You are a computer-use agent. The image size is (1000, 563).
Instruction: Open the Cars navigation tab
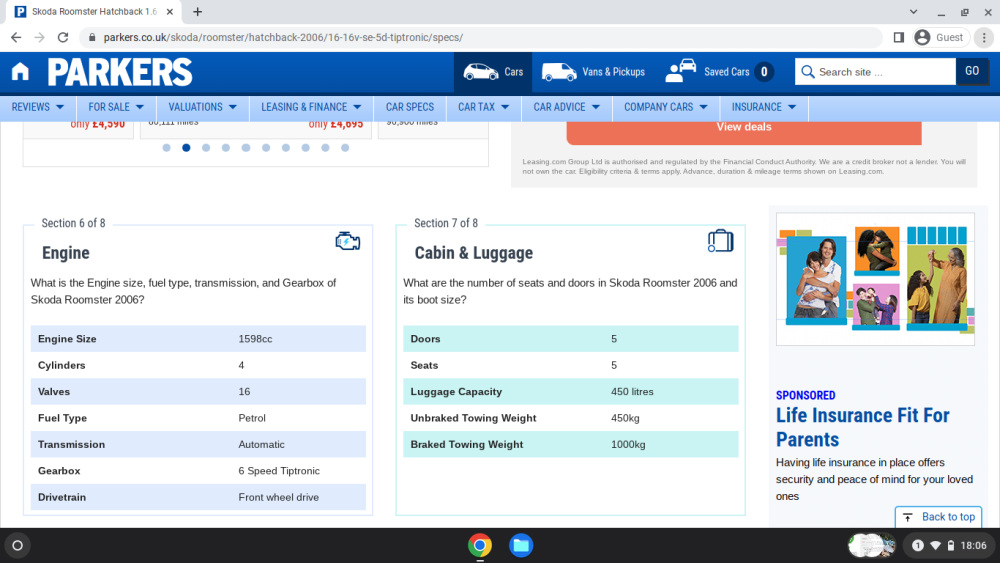coord(493,72)
